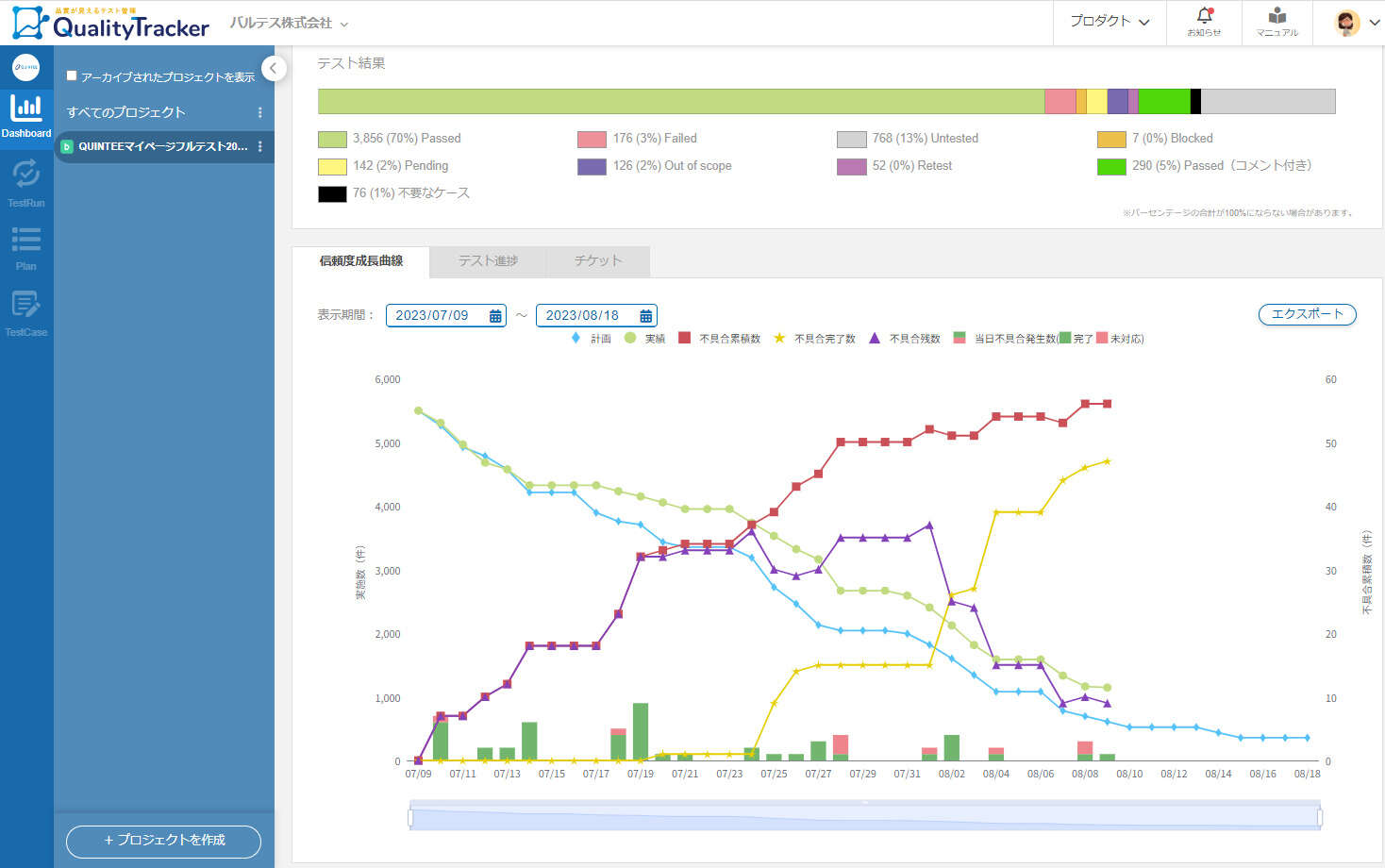Click the '290 (5%) Passed（コメント付き）' text
Screen dimensions: 1385x868
click(1222, 166)
